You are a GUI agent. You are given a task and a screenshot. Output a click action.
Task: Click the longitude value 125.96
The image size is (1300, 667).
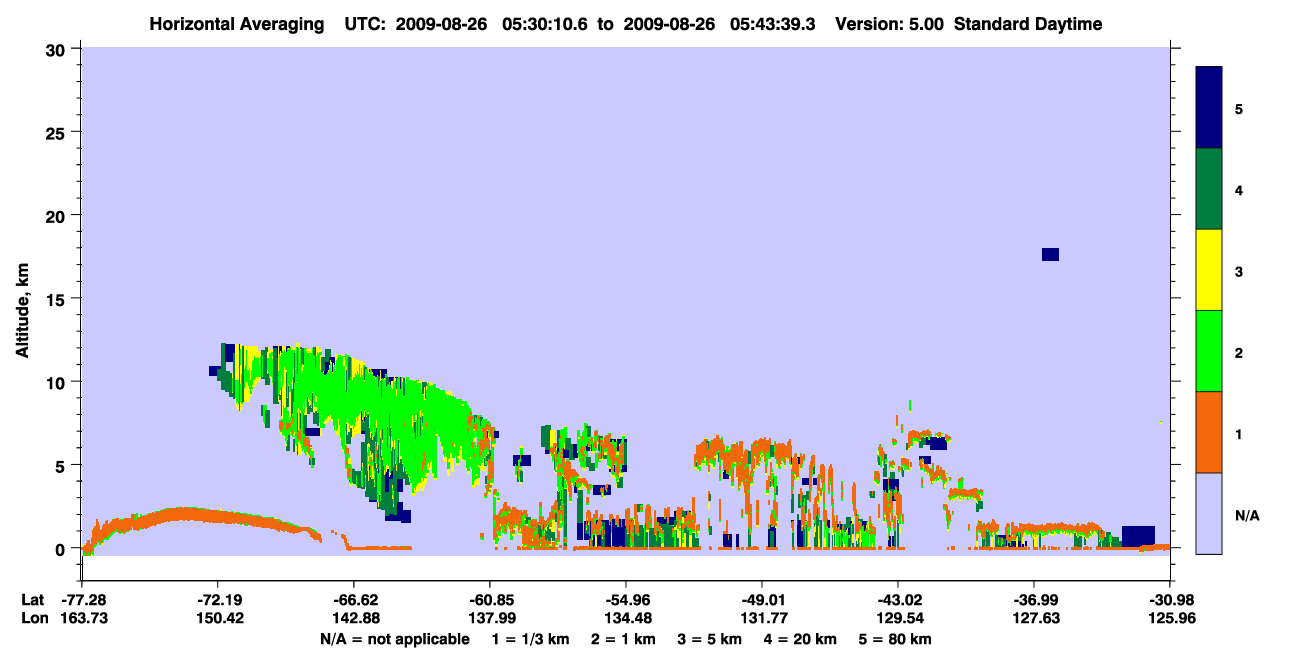coord(1170,618)
